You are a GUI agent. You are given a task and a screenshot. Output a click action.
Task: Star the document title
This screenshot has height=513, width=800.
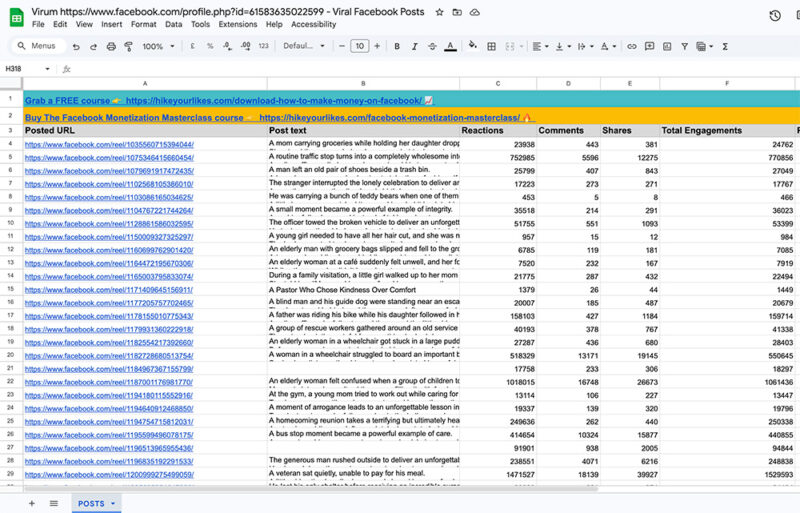point(437,11)
